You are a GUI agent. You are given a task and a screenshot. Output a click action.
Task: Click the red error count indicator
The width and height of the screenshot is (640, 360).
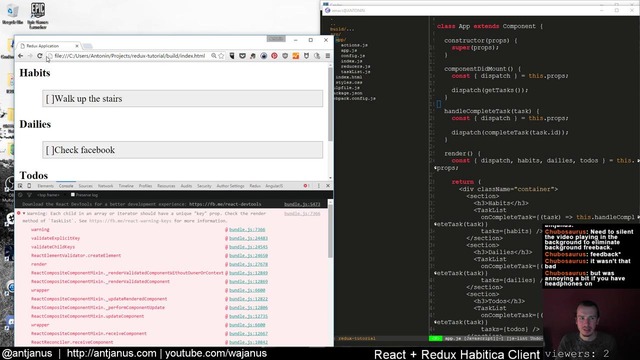tap(306, 186)
